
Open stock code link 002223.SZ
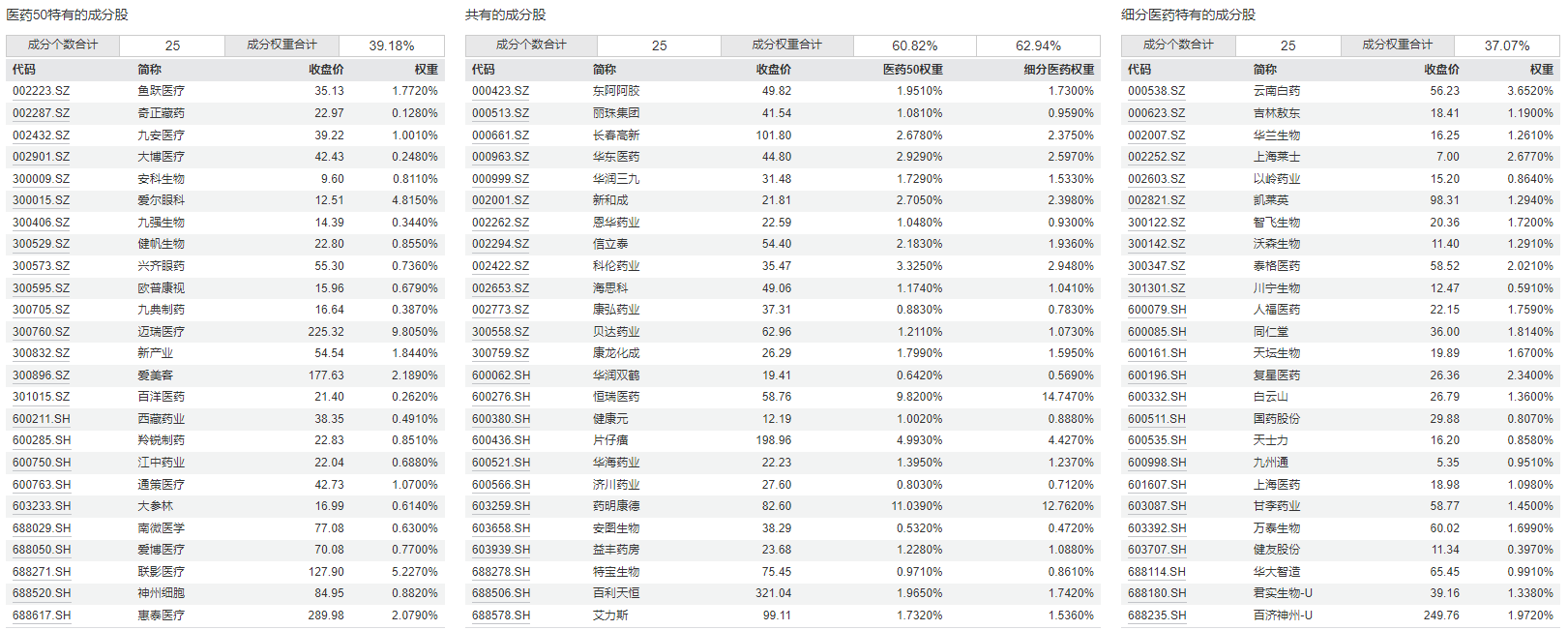[x=41, y=91]
